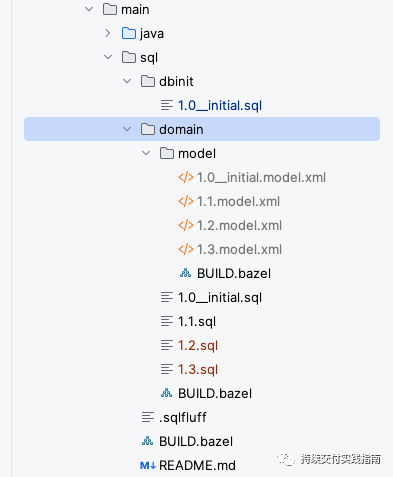The image size is (393, 477).
Task: Click the text file icon beside .sqlfluff
Action: click(148, 417)
